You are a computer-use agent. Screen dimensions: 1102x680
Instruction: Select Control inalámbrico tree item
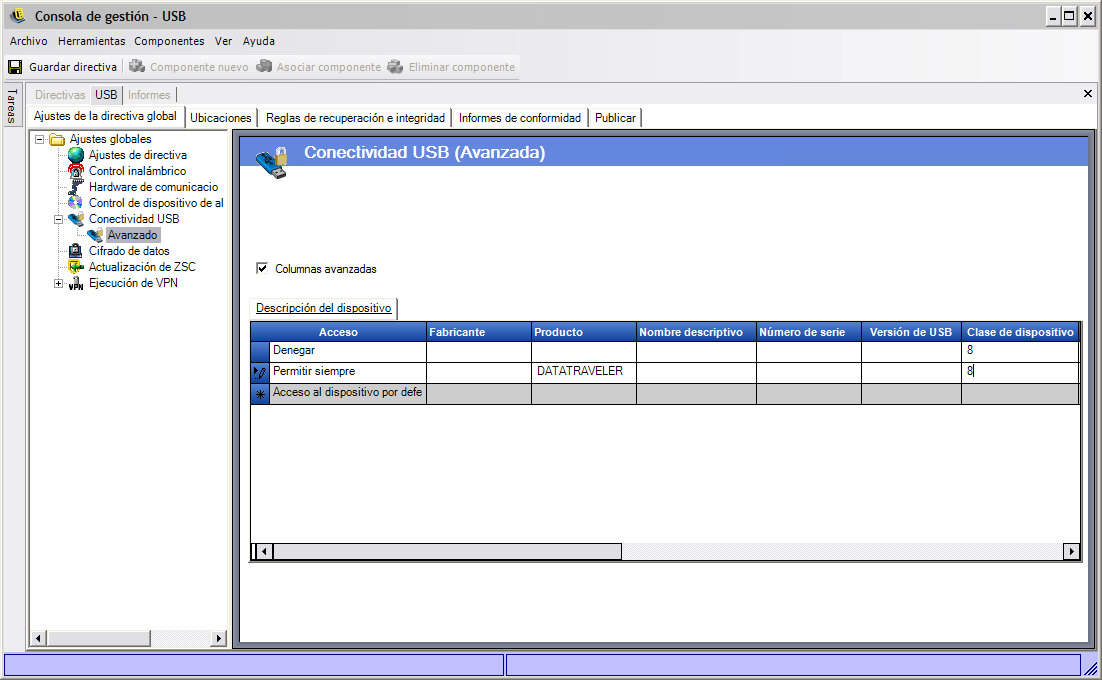(x=137, y=171)
